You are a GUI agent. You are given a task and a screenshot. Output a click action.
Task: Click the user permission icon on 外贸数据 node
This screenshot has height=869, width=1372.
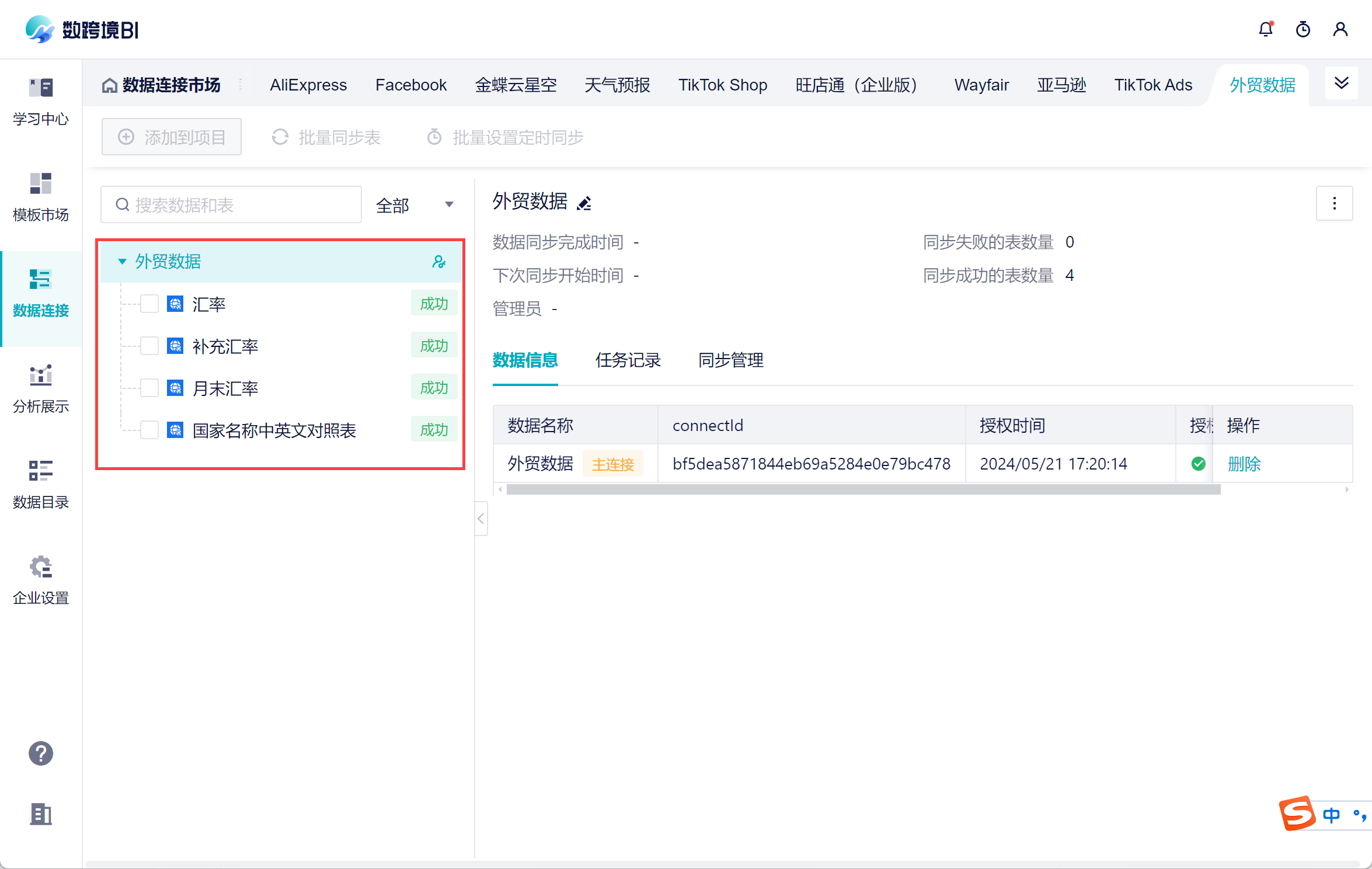(x=438, y=262)
